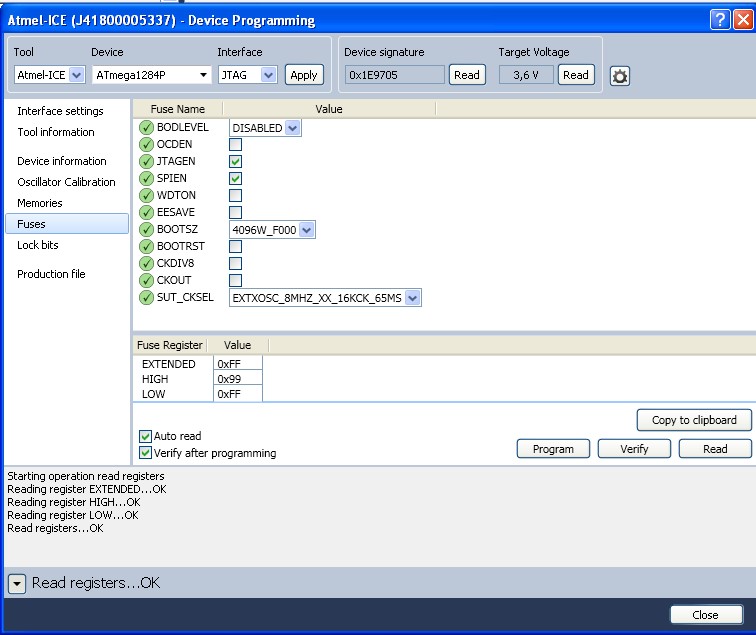The width and height of the screenshot is (756, 635).
Task: Open the BOOTSZ dropdown showing 4096W_F000
Action: click(x=272, y=230)
